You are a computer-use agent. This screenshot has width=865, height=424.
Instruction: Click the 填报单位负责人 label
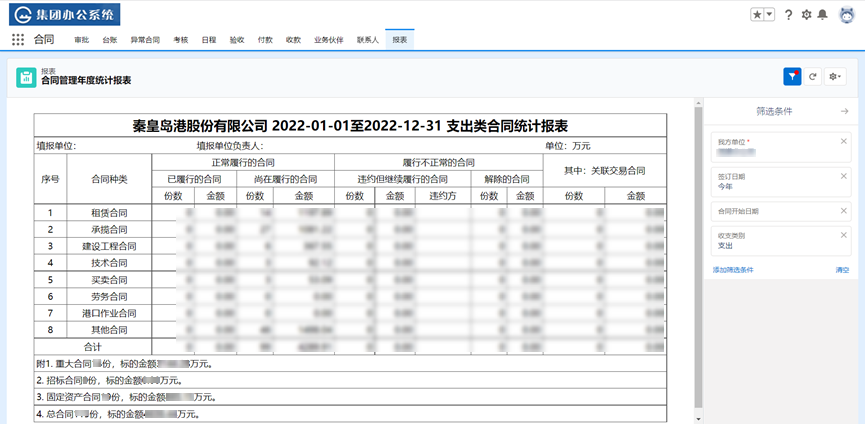230,146
